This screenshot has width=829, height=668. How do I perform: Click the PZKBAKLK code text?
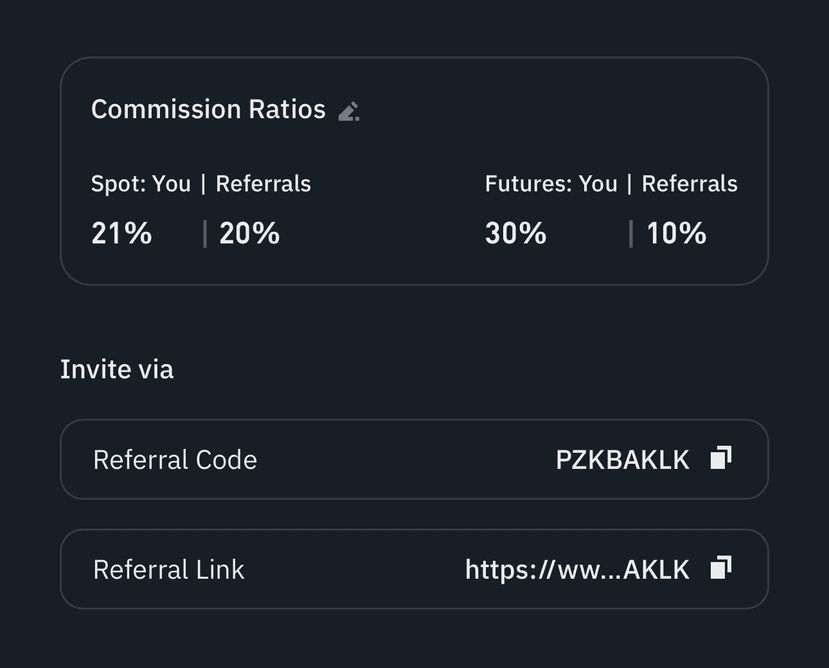pos(622,460)
